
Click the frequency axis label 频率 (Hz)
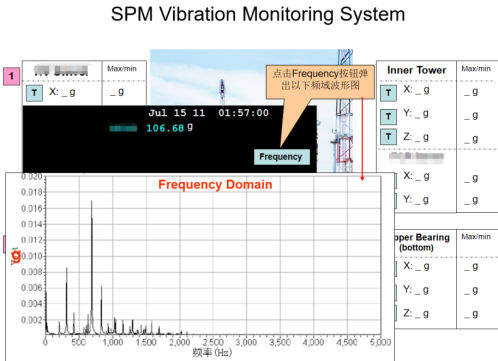[x=212, y=352]
